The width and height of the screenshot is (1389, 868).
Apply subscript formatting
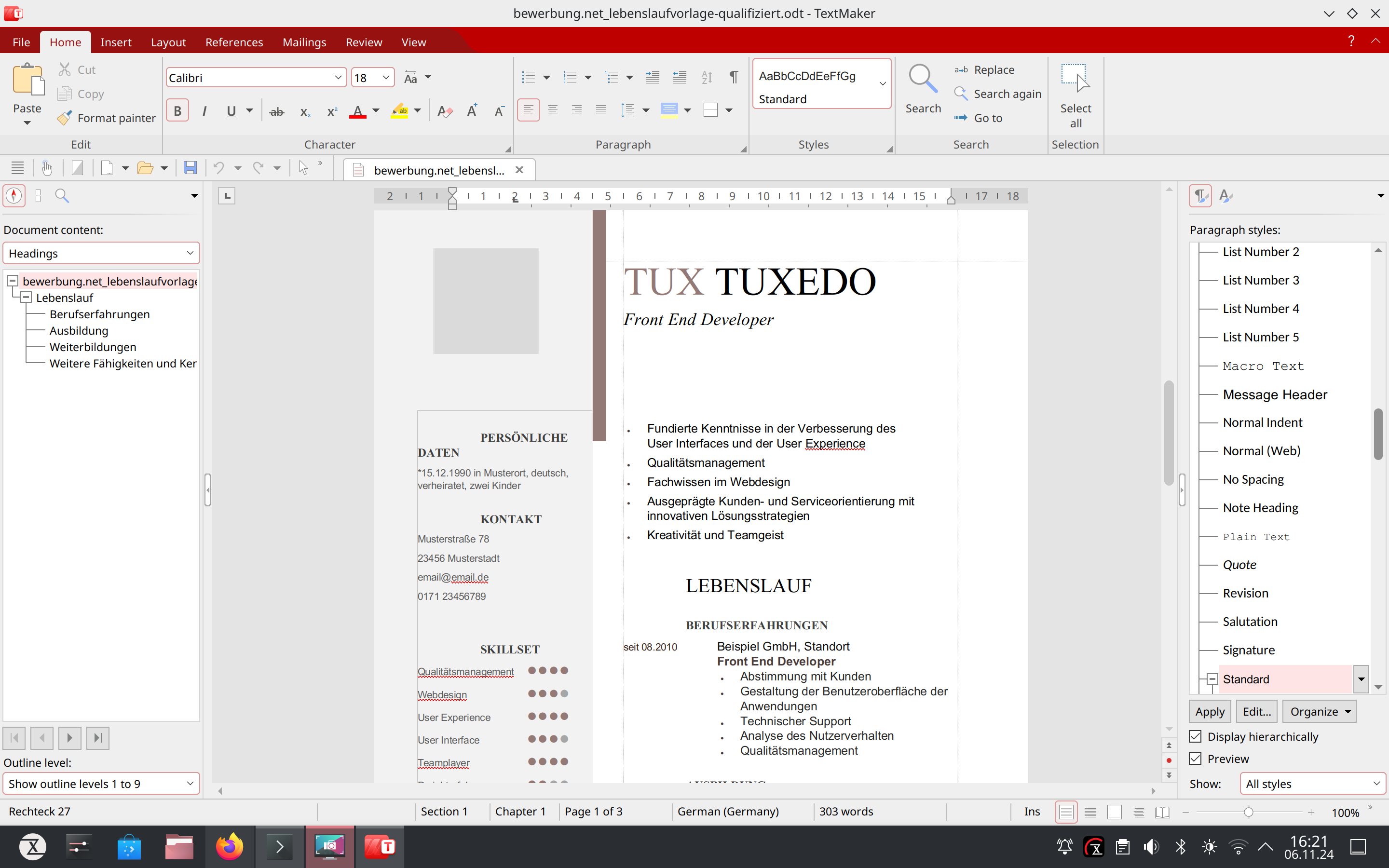(x=305, y=111)
